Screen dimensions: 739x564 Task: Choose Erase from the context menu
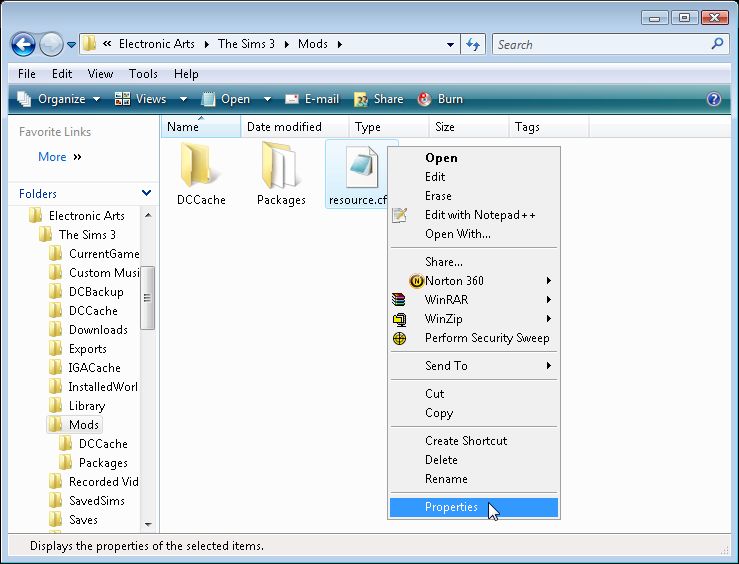pyautogui.click(x=474, y=196)
